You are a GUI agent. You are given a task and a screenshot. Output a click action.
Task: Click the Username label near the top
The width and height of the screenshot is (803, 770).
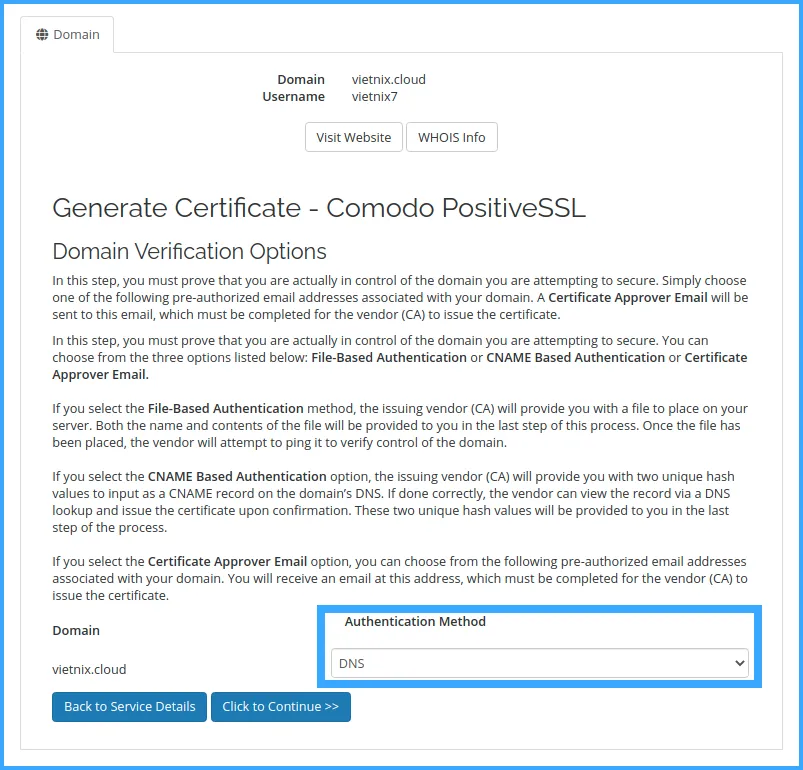[x=293, y=96]
